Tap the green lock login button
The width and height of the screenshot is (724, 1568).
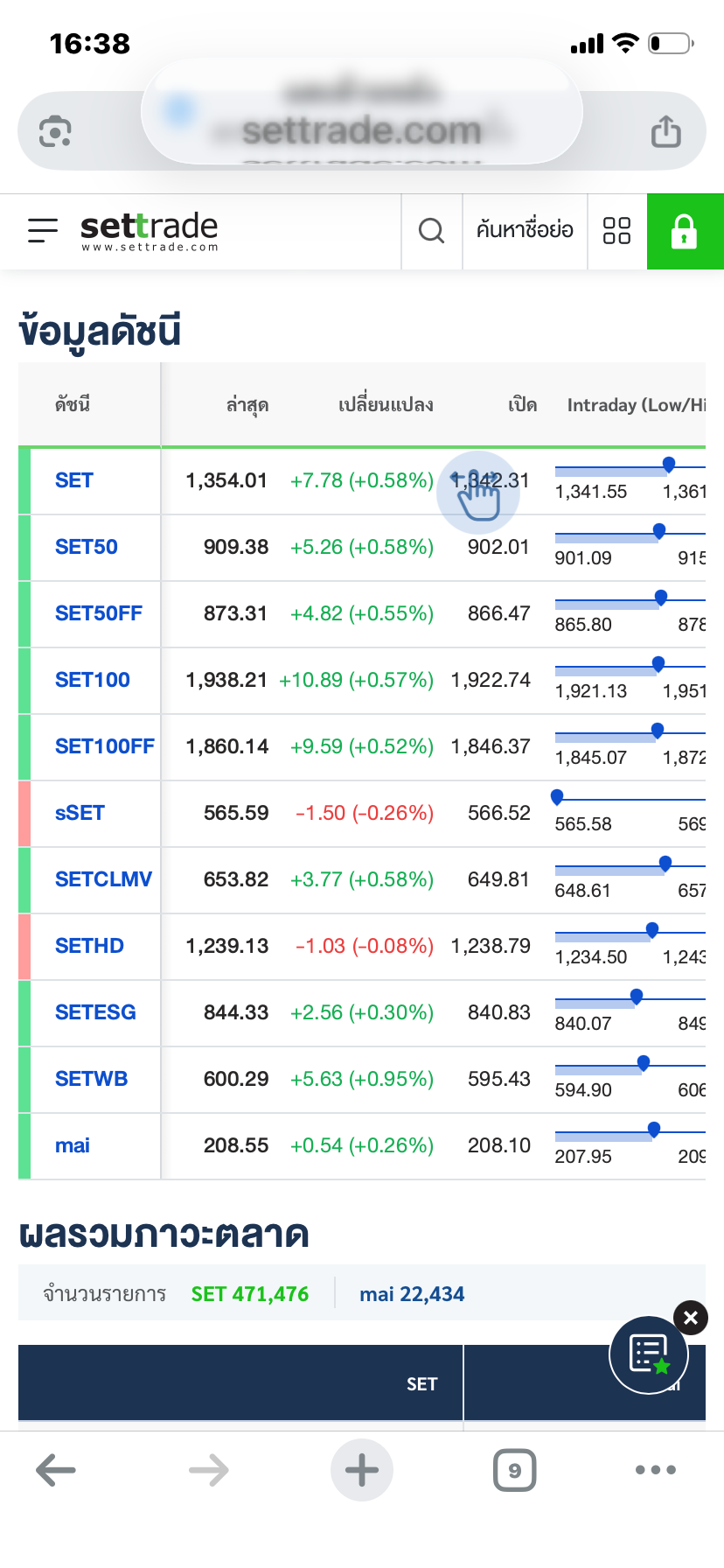click(x=685, y=231)
